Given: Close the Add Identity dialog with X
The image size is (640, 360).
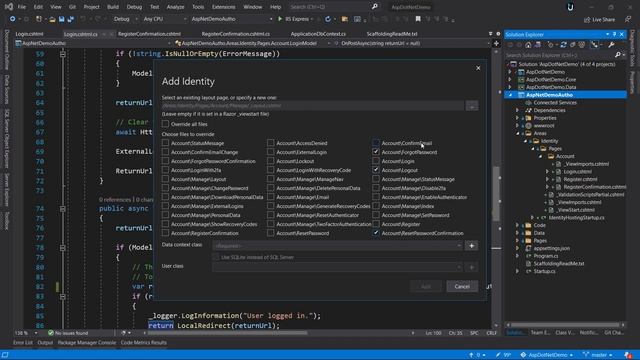Looking at the screenshot, I should (478, 68).
